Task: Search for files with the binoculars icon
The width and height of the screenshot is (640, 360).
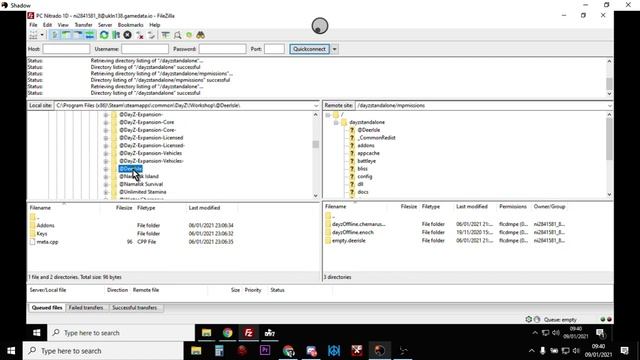Action: point(200,35)
